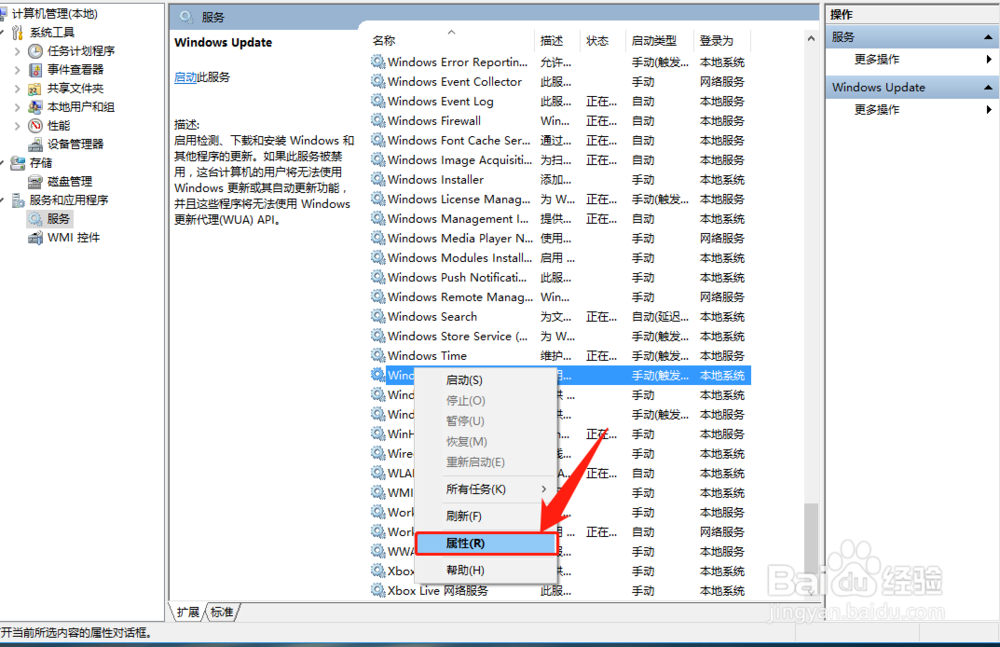Click gear icon of Windows Error Reporting
The width and height of the screenshot is (1000, 647).
pyautogui.click(x=378, y=61)
